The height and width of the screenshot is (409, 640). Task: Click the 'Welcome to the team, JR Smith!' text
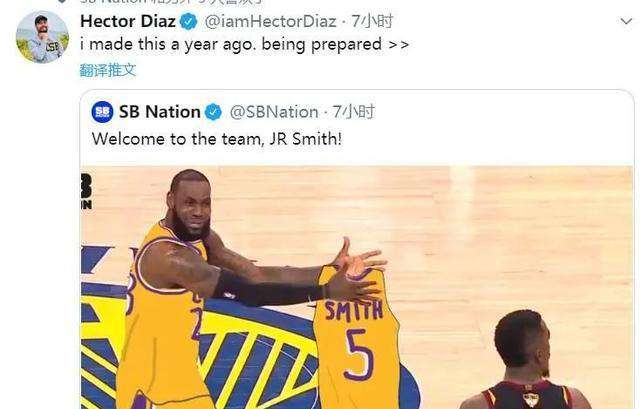click(217, 139)
